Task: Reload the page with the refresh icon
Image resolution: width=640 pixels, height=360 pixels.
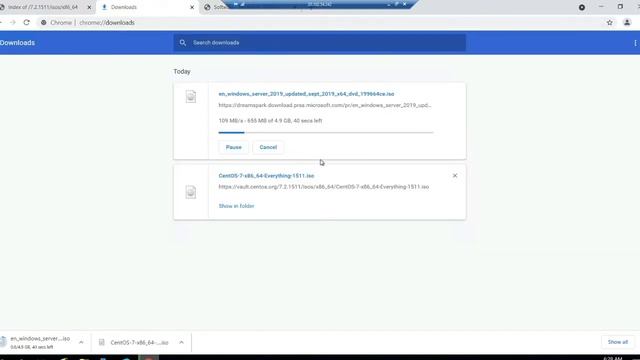Action: [x=27, y=22]
